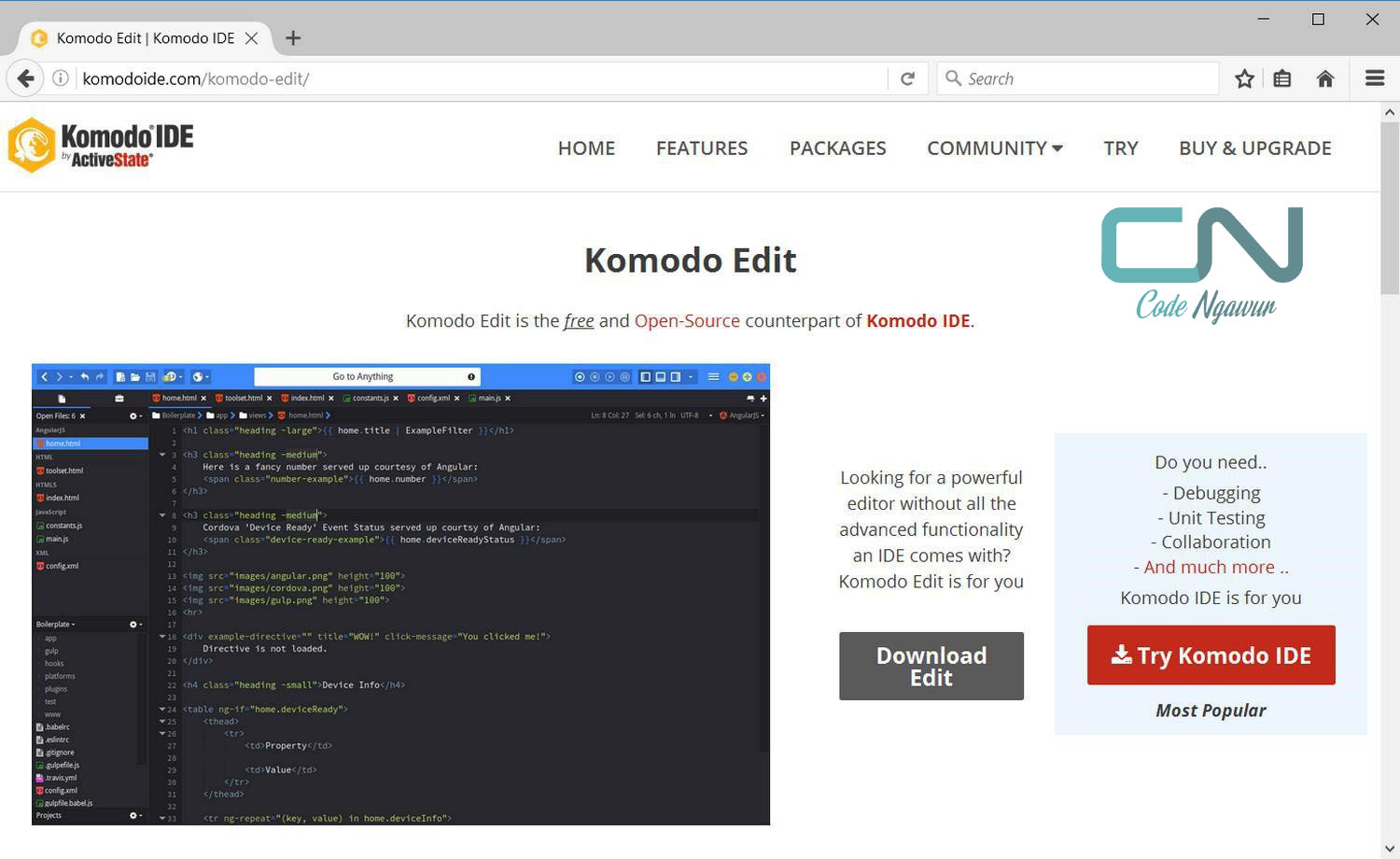
Task: Go to the FEATURES page
Action: point(702,148)
